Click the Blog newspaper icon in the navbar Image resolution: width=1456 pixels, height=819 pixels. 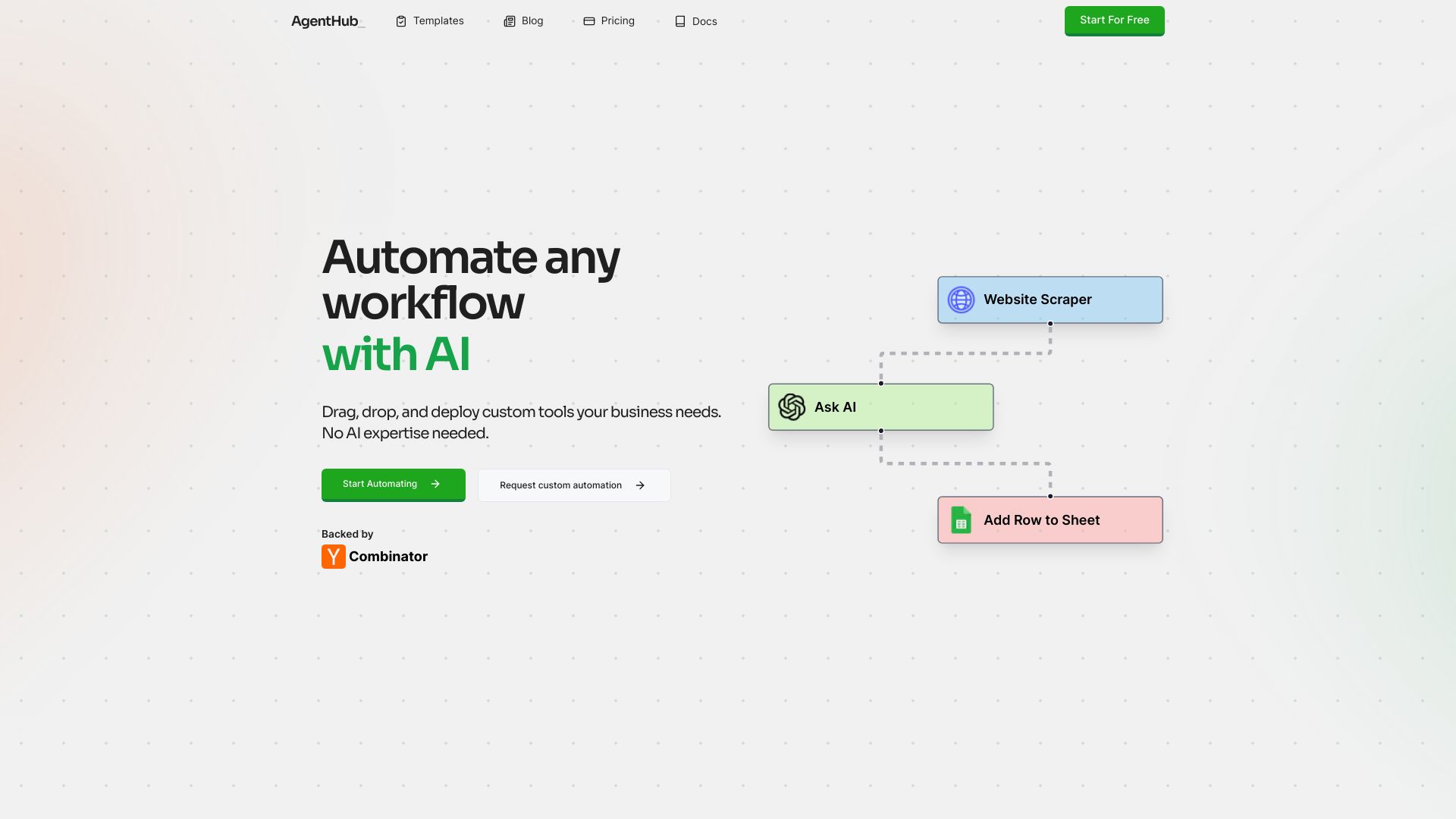pyautogui.click(x=508, y=21)
